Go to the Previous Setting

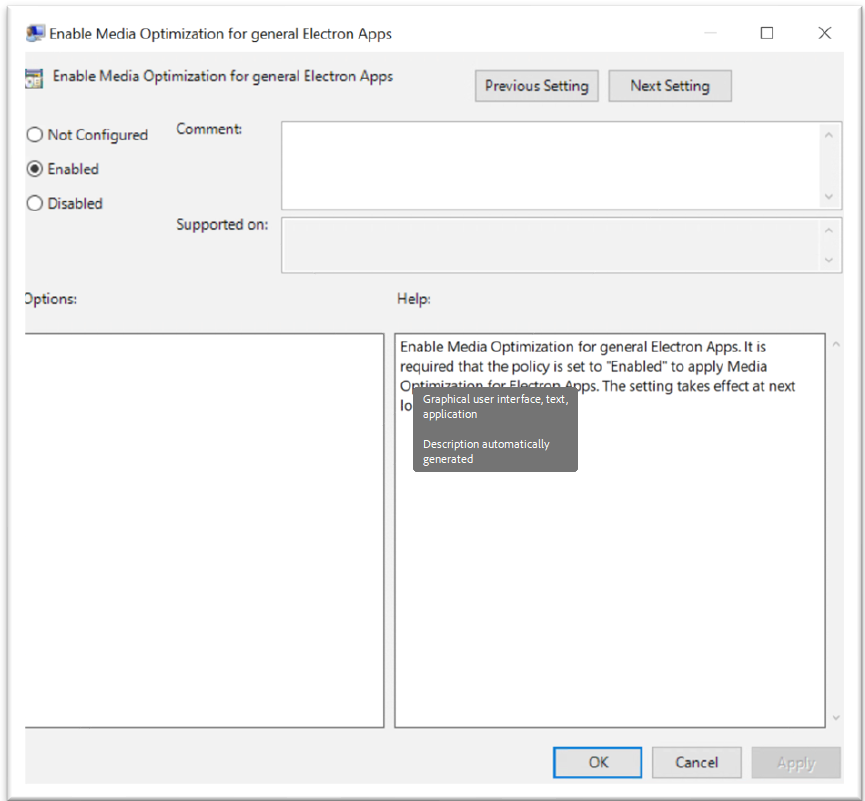coord(537,86)
